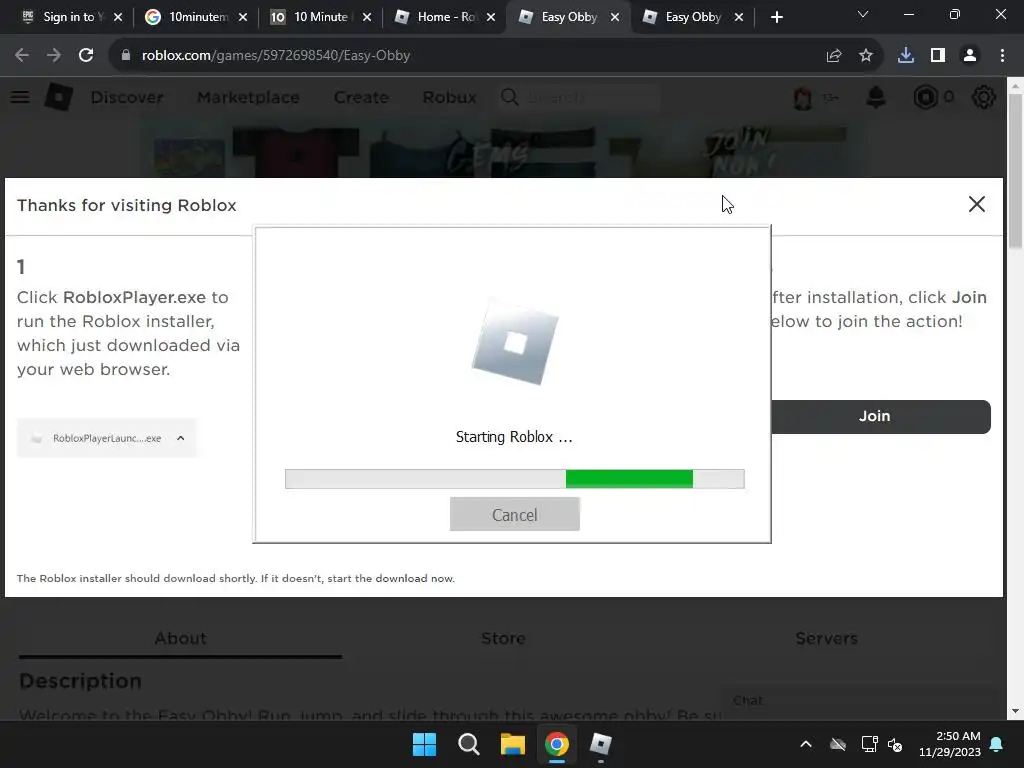
Task: Open Robux balance icon
Action: pos(925,97)
